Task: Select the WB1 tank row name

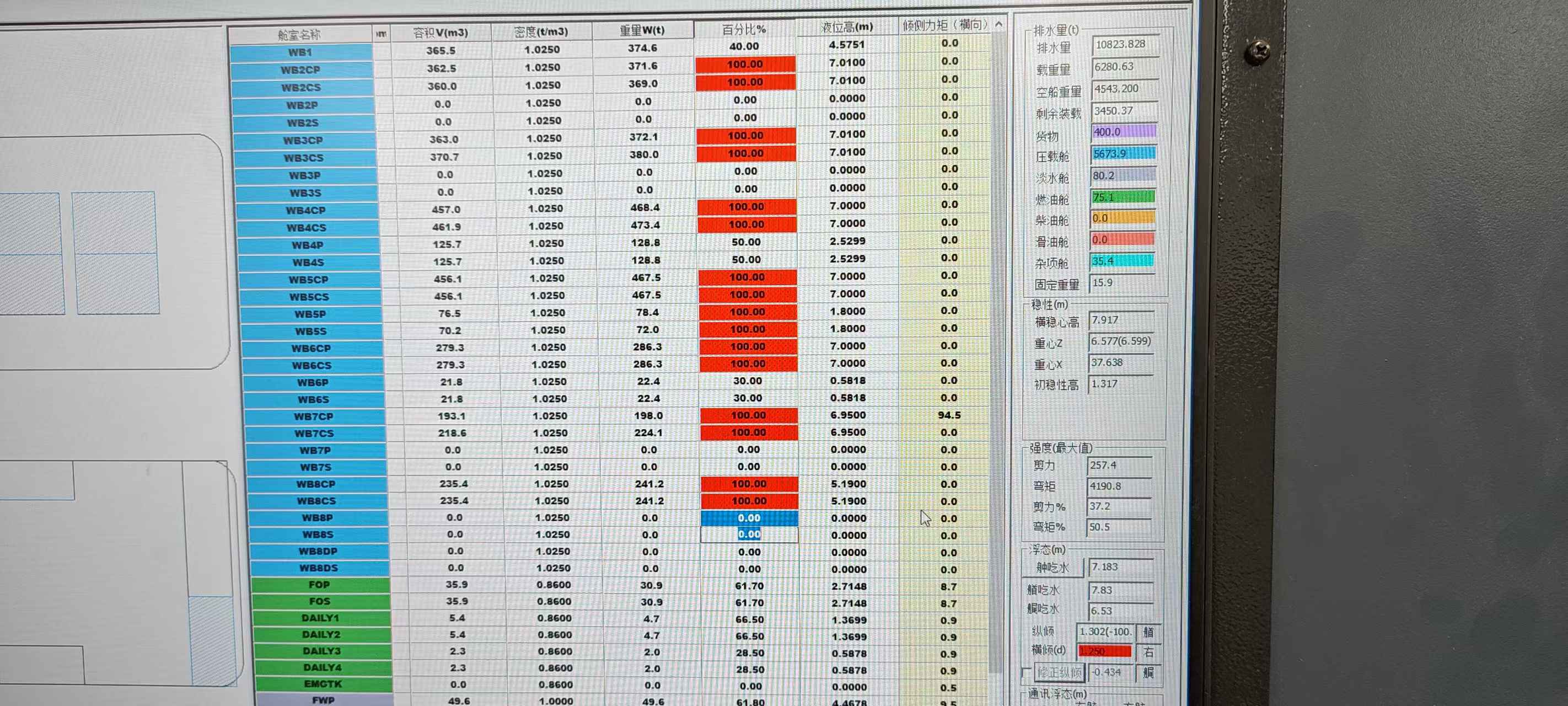Action: [300, 52]
